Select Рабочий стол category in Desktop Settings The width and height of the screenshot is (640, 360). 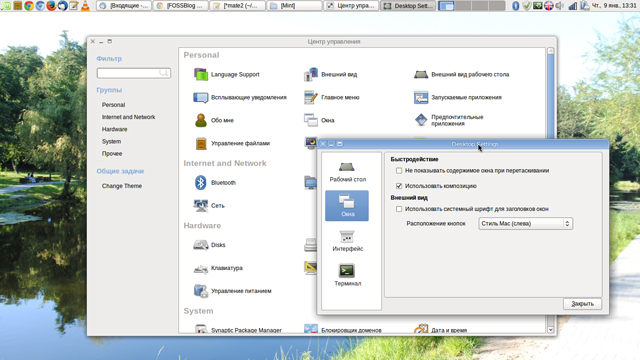347,171
